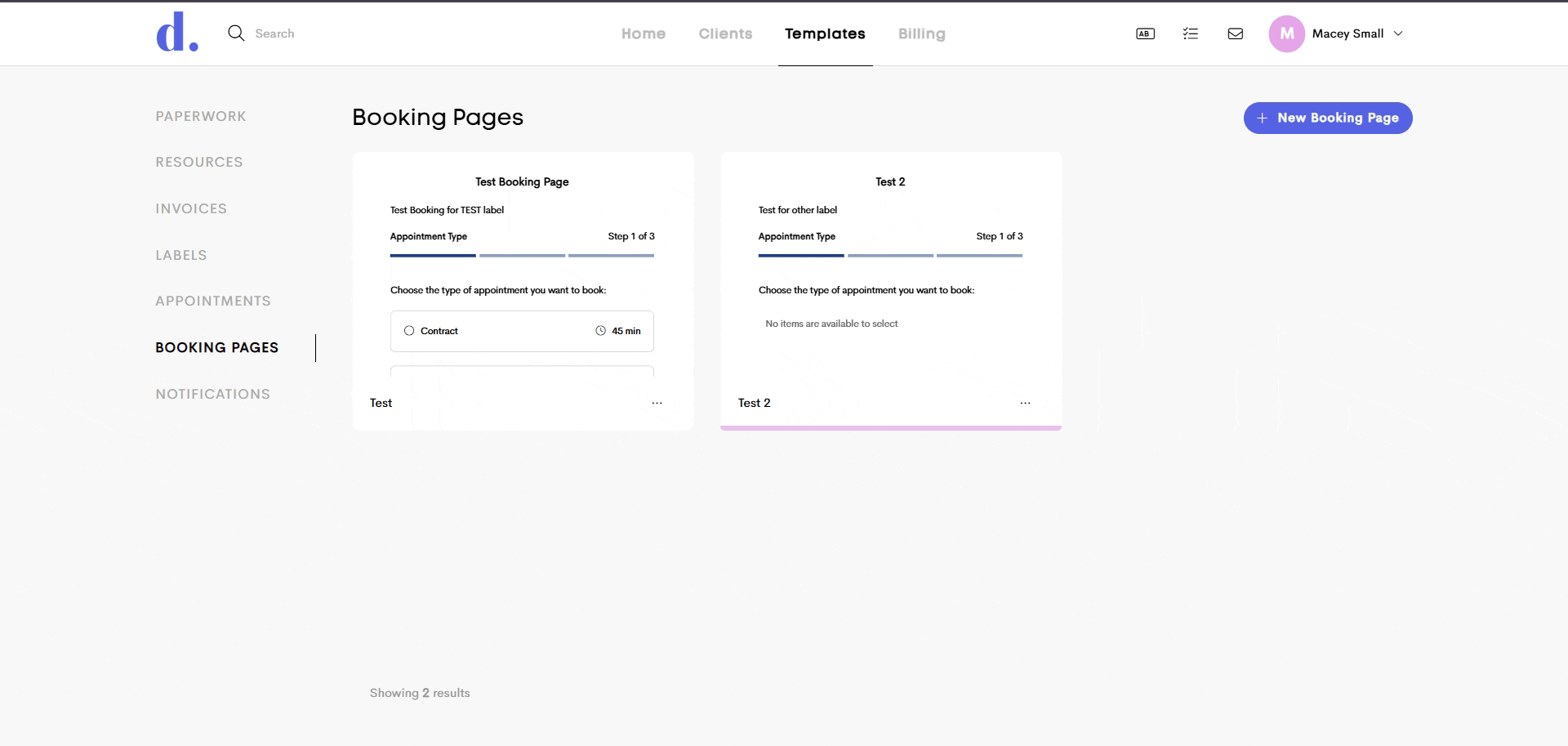
Task: Click 'Step 1 of 3' in Test Booking Page card
Action: click(631, 236)
